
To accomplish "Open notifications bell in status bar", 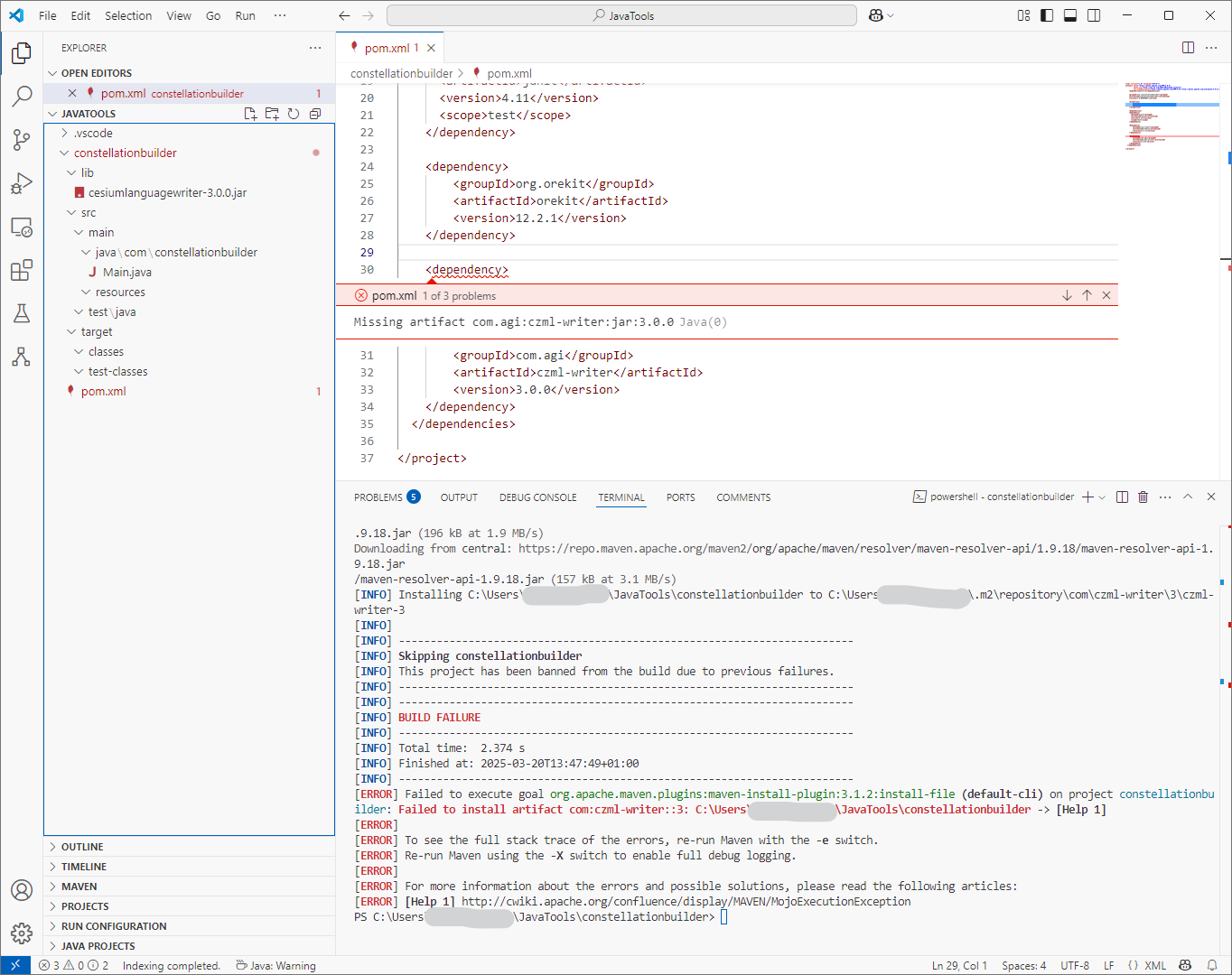I will [1212, 965].
